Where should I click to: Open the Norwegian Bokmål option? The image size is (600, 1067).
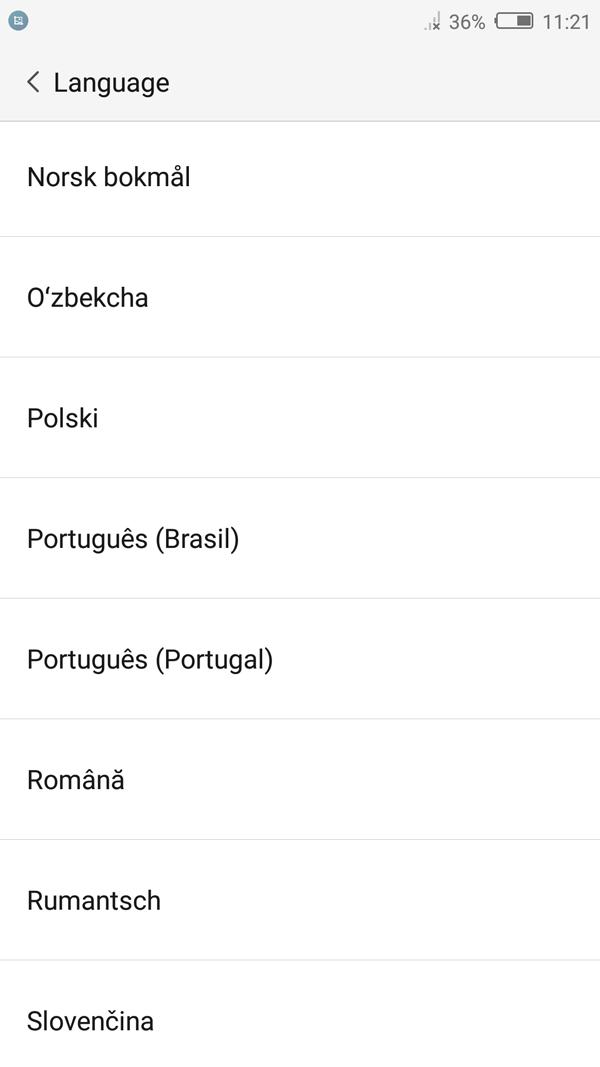click(300, 178)
